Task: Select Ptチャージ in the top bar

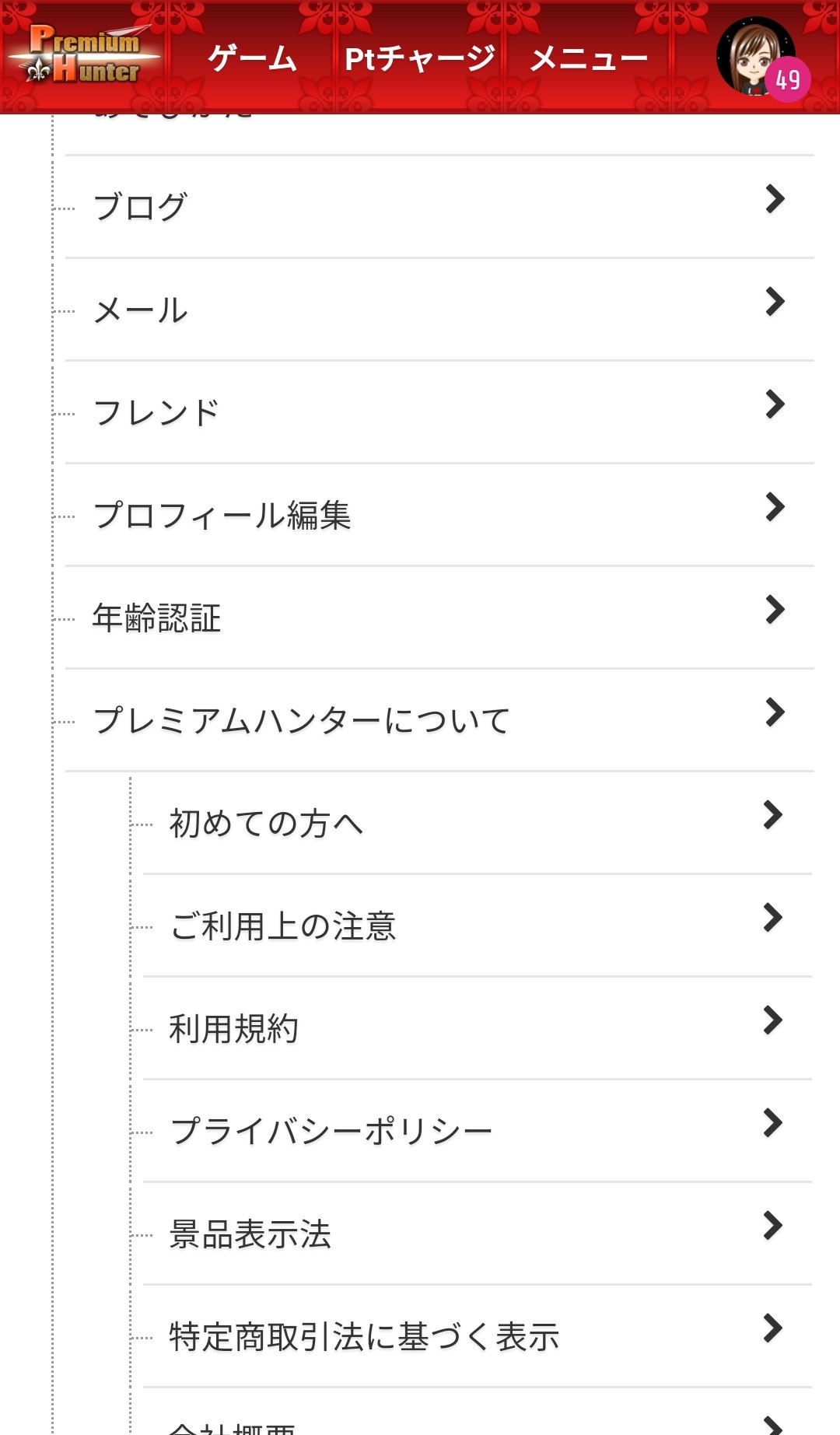Action: point(420,58)
